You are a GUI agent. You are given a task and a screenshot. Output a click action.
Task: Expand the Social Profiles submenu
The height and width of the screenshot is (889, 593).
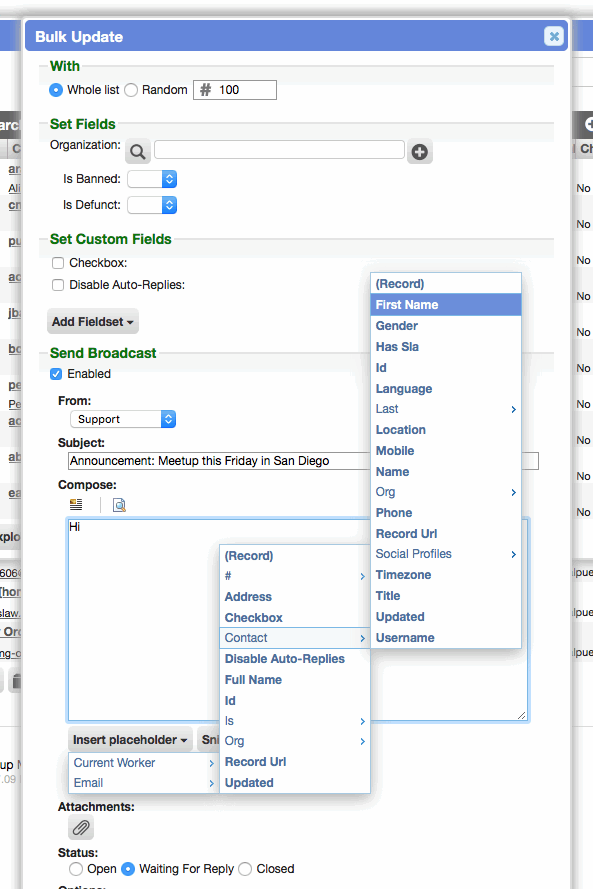pyautogui.click(x=446, y=554)
